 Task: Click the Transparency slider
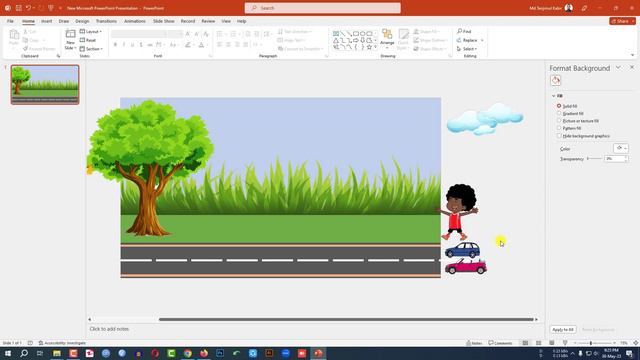pos(594,158)
